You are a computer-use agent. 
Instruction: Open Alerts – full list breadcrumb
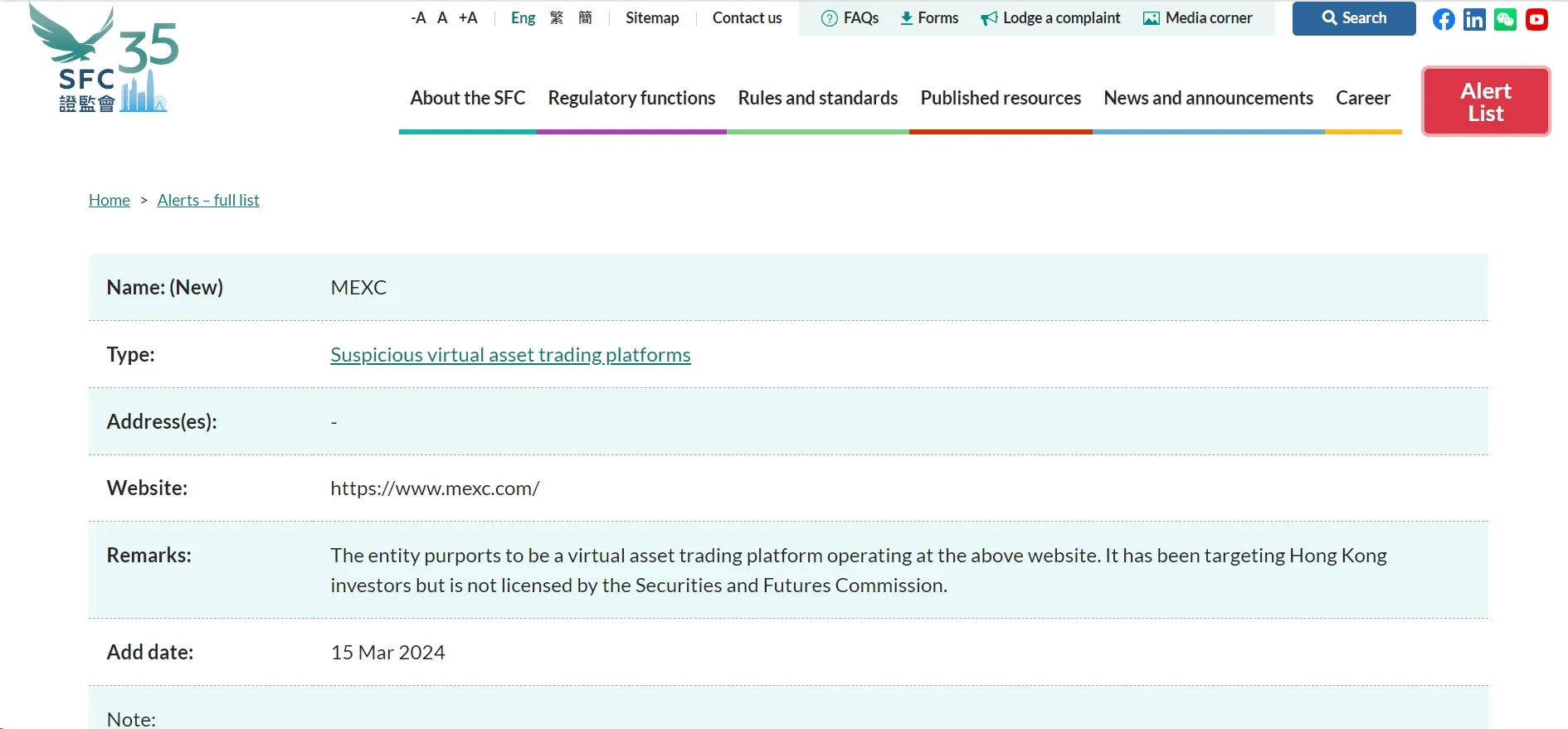[x=208, y=200]
